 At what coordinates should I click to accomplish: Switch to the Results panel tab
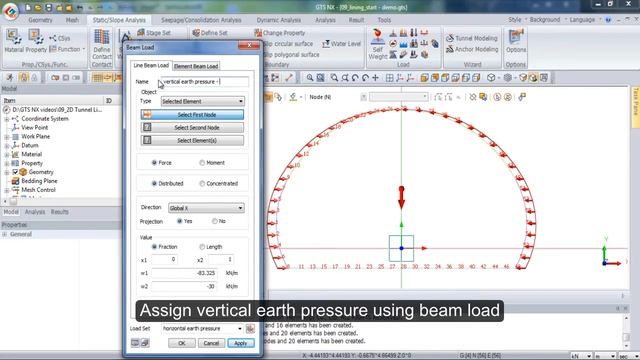[60, 212]
